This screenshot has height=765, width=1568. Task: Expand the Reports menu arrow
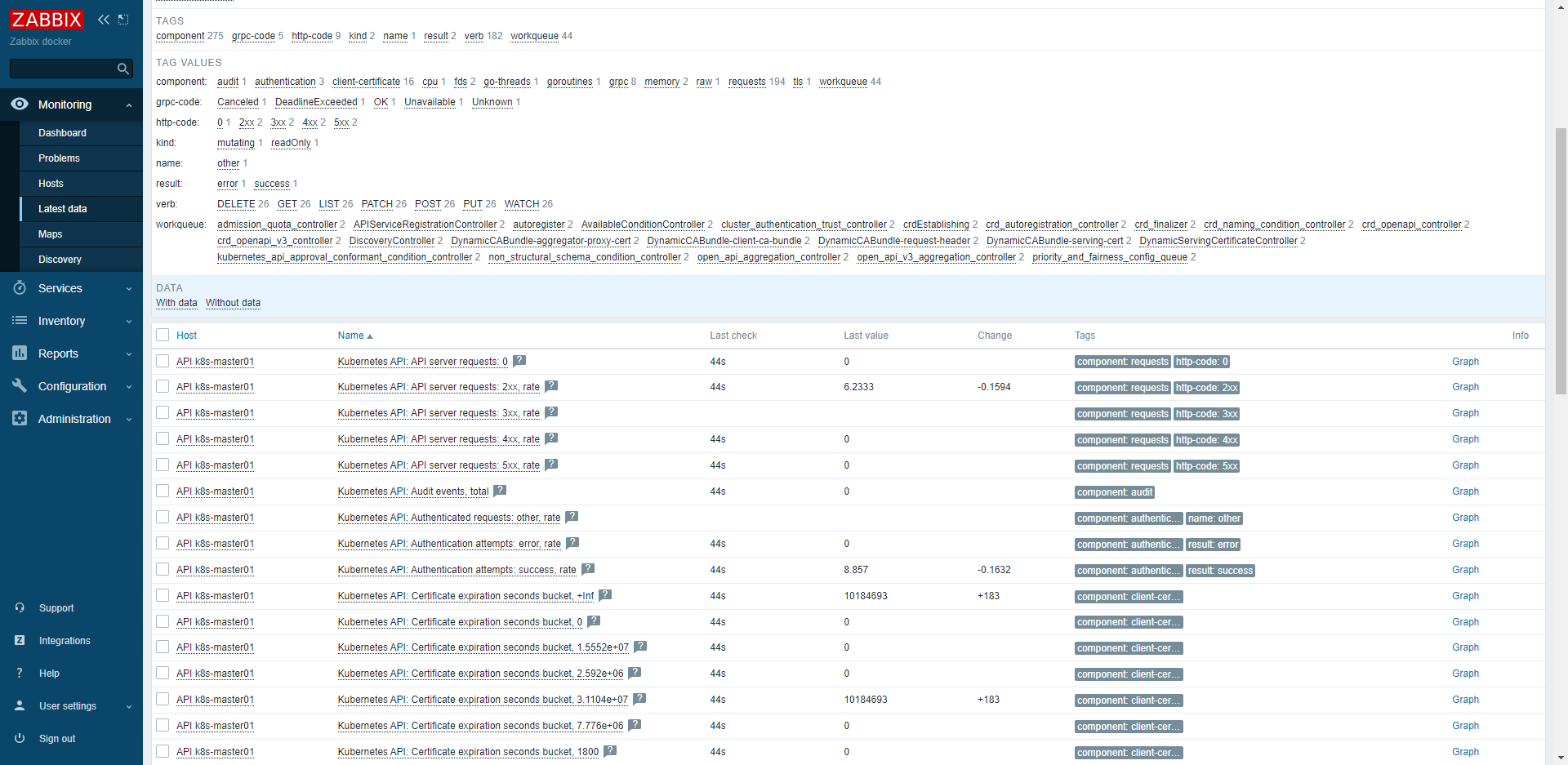coord(129,354)
